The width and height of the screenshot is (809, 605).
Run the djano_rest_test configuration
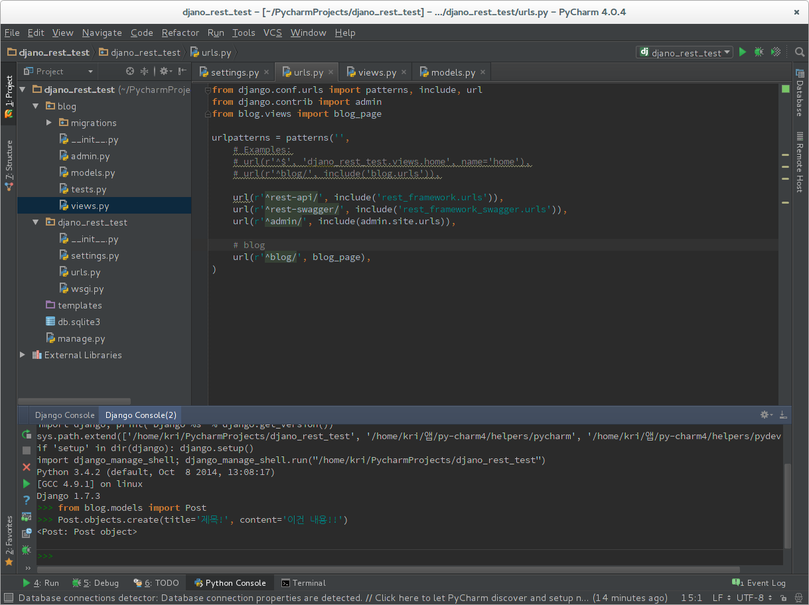click(x=742, y=52)
